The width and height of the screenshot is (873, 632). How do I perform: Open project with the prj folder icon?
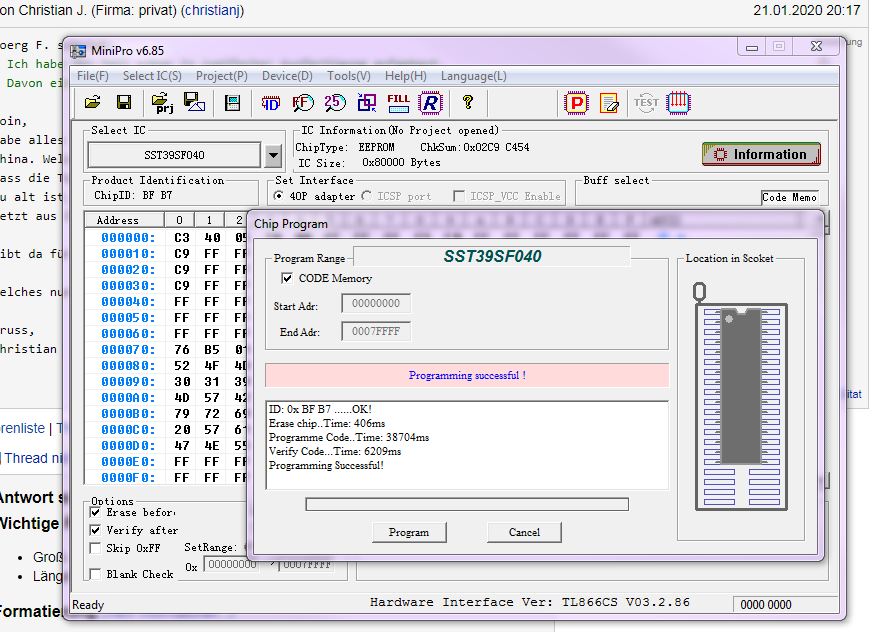(x=163, y=103)
